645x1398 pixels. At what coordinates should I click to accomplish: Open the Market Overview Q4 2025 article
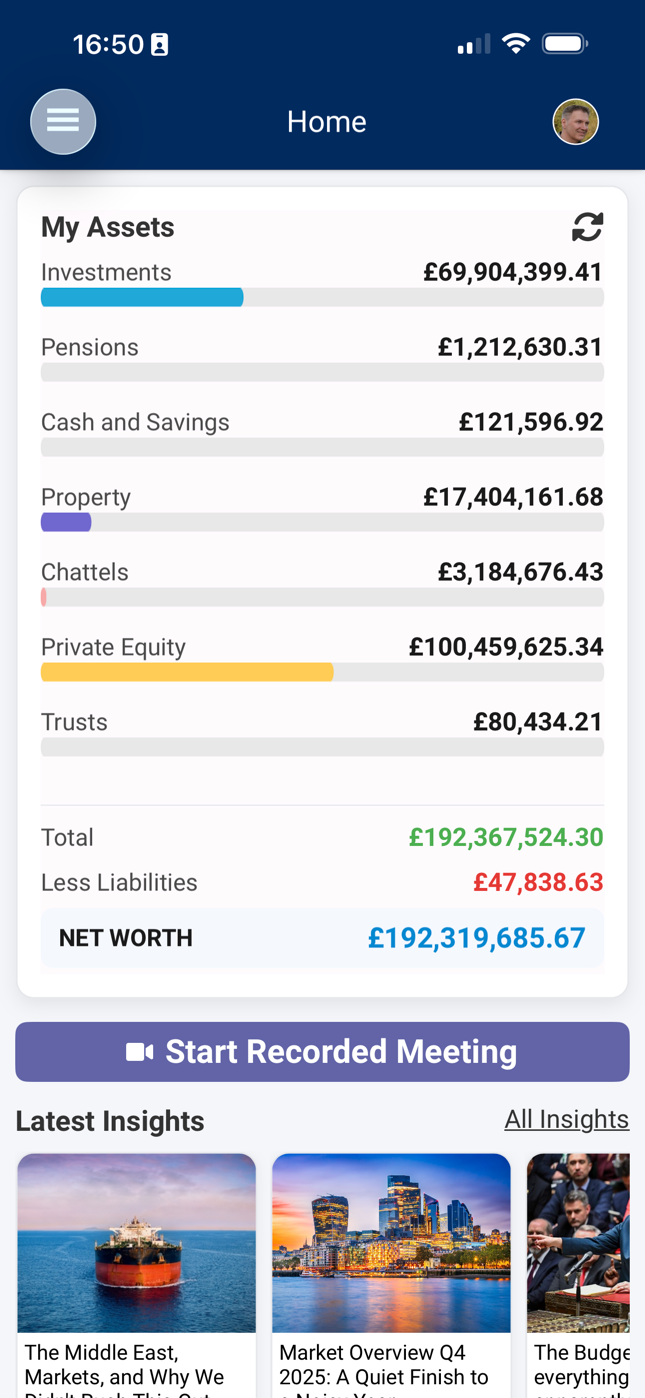click(x=391, y=1243)
